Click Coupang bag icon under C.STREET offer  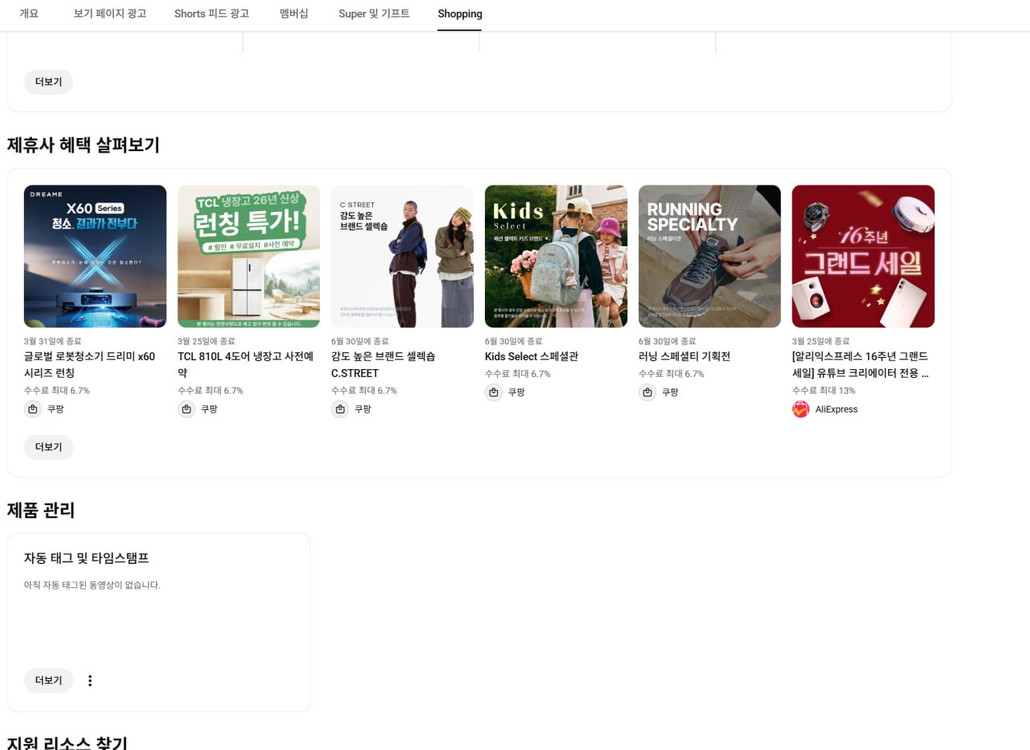(x=340, y=409)
